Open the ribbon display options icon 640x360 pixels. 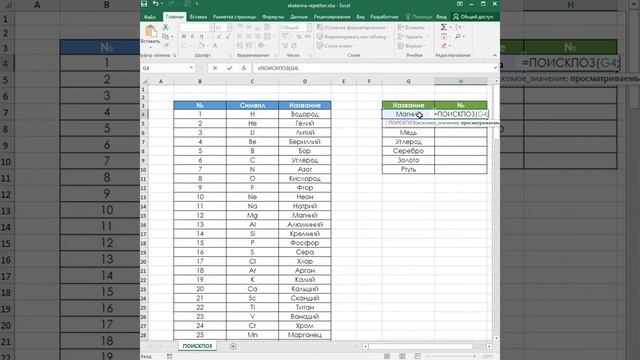[x=460, y=4]
